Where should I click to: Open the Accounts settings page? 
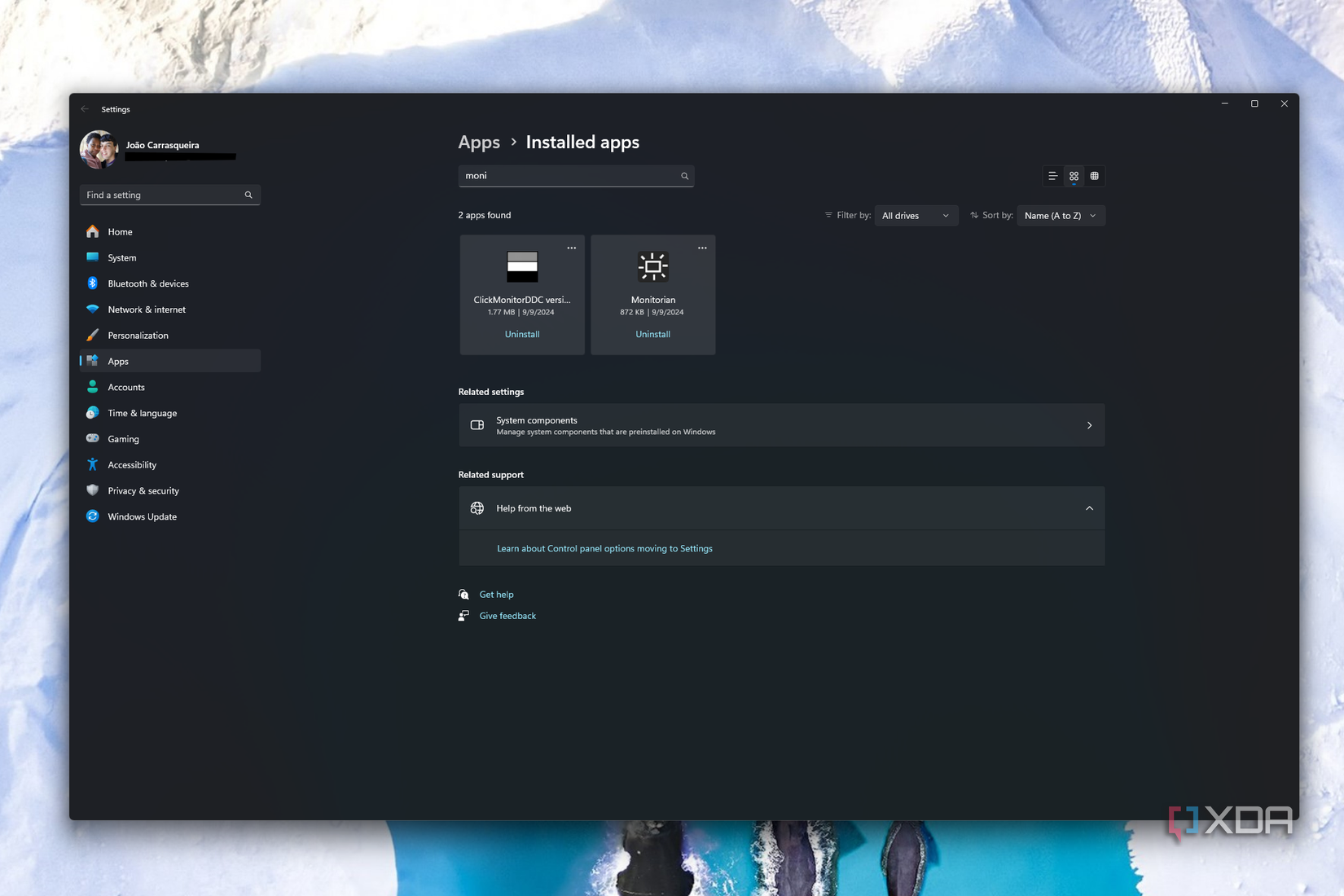126,387
